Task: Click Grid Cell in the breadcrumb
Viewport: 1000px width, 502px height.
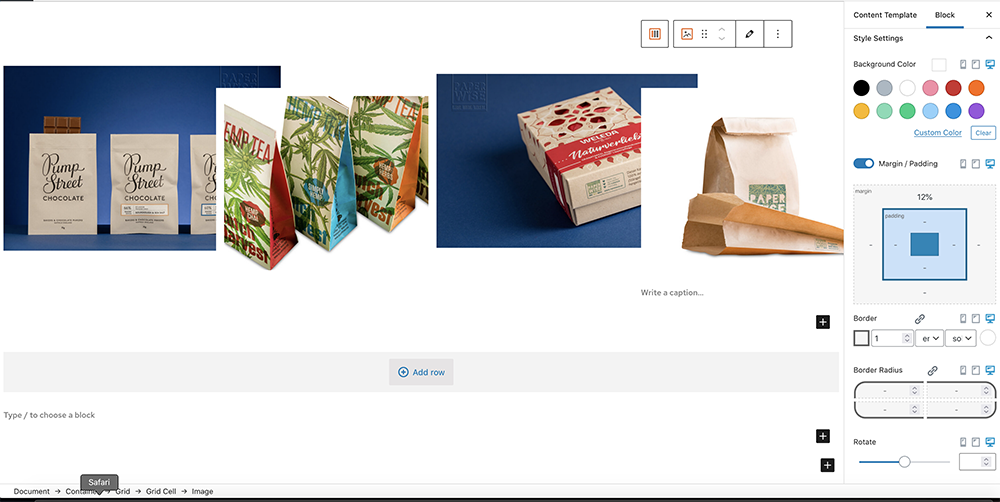Action: [x=161, y=491]
